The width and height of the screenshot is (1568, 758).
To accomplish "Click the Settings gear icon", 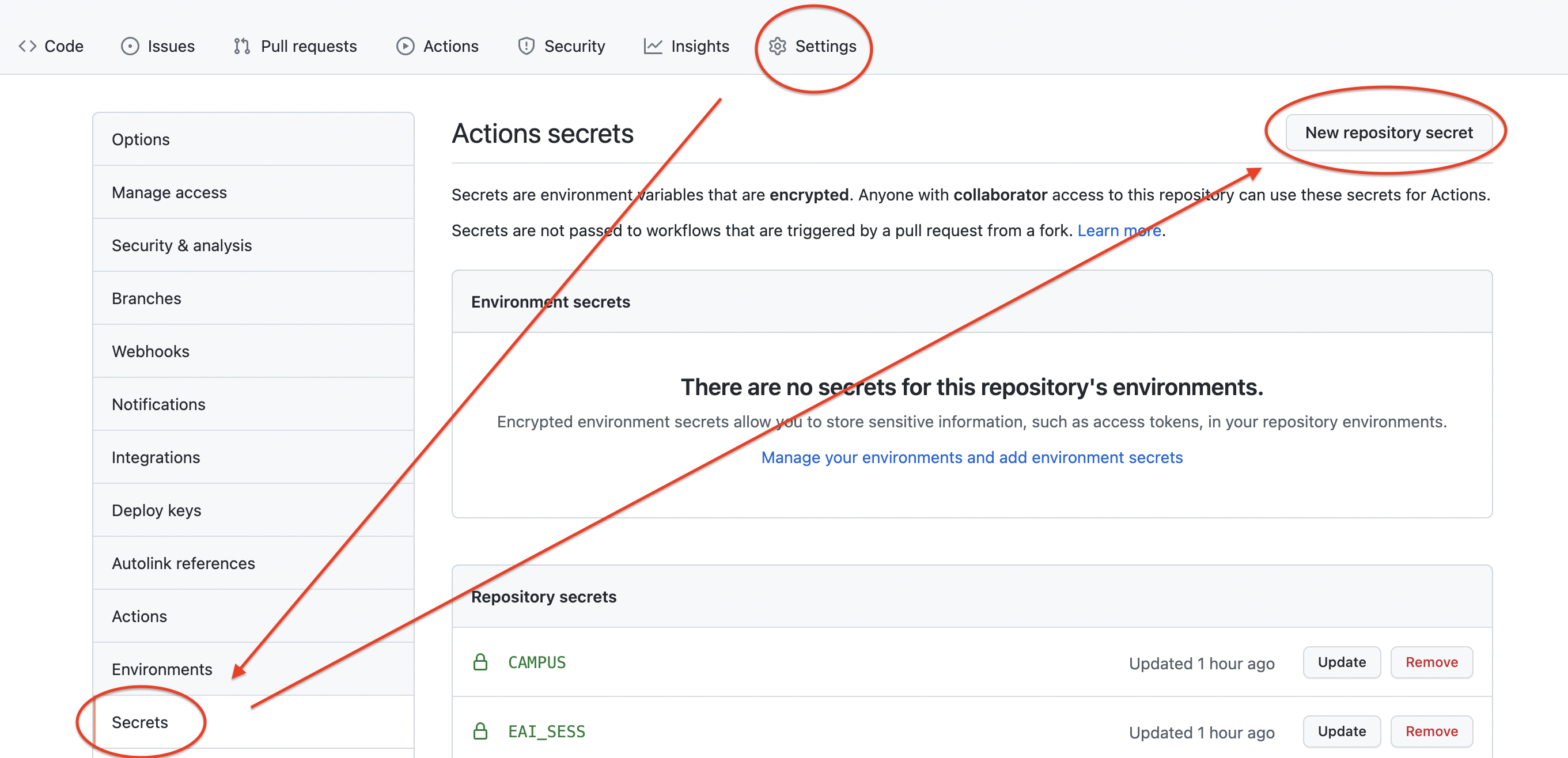I will 777,46.
